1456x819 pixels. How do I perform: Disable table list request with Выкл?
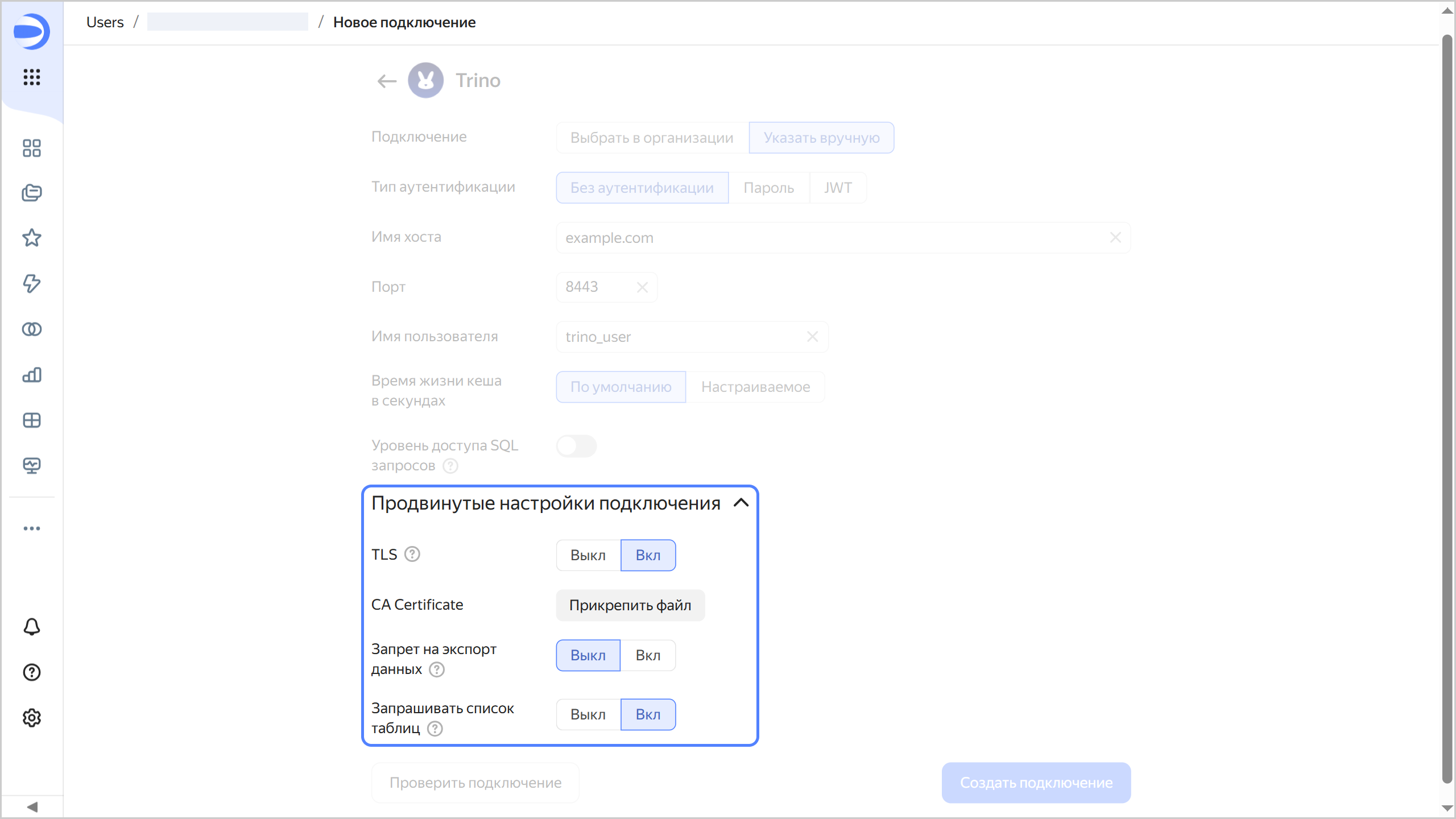[x=588, y=714]
